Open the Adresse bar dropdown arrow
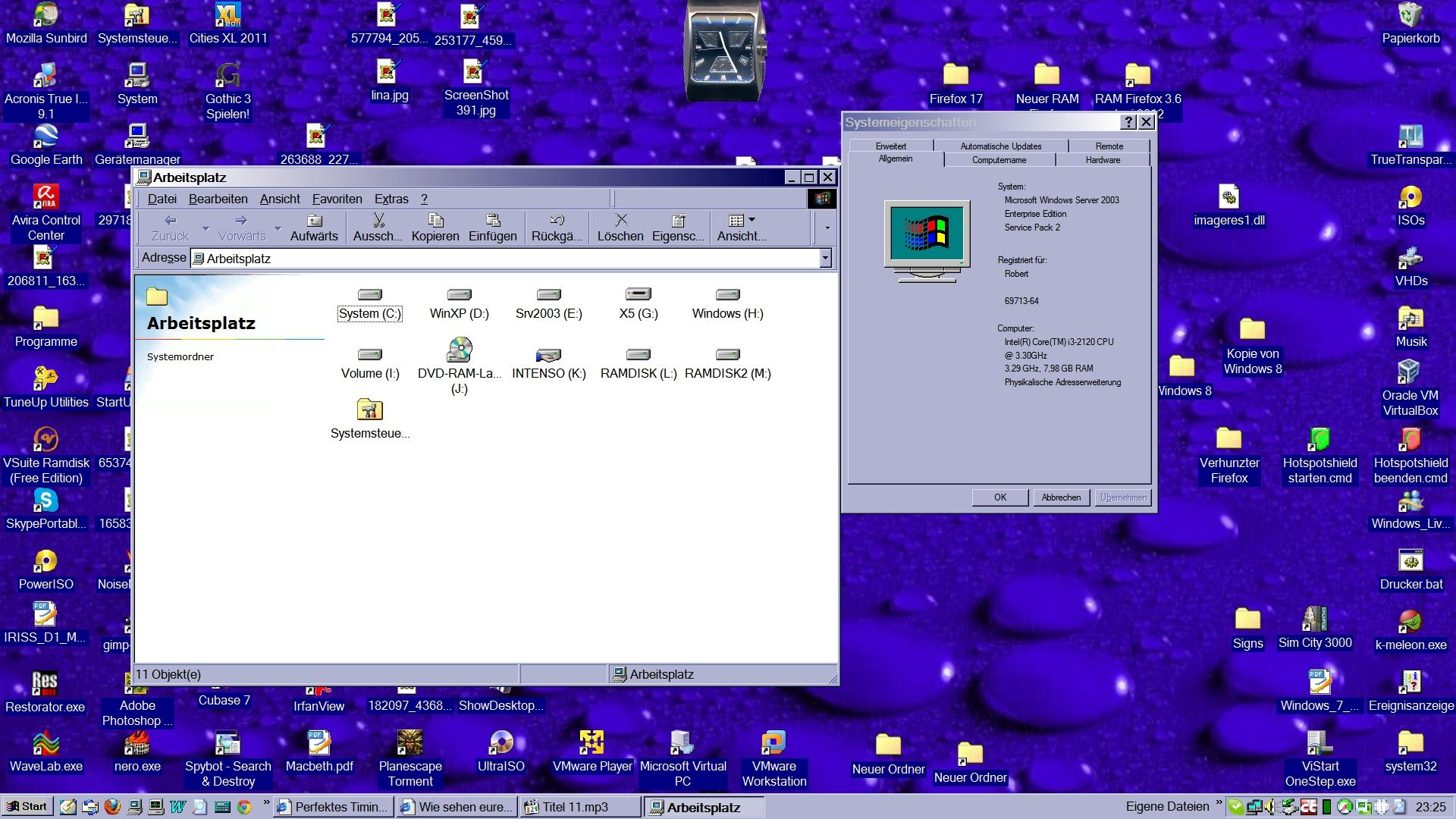Screen dimensions: 1456x819 825,259
